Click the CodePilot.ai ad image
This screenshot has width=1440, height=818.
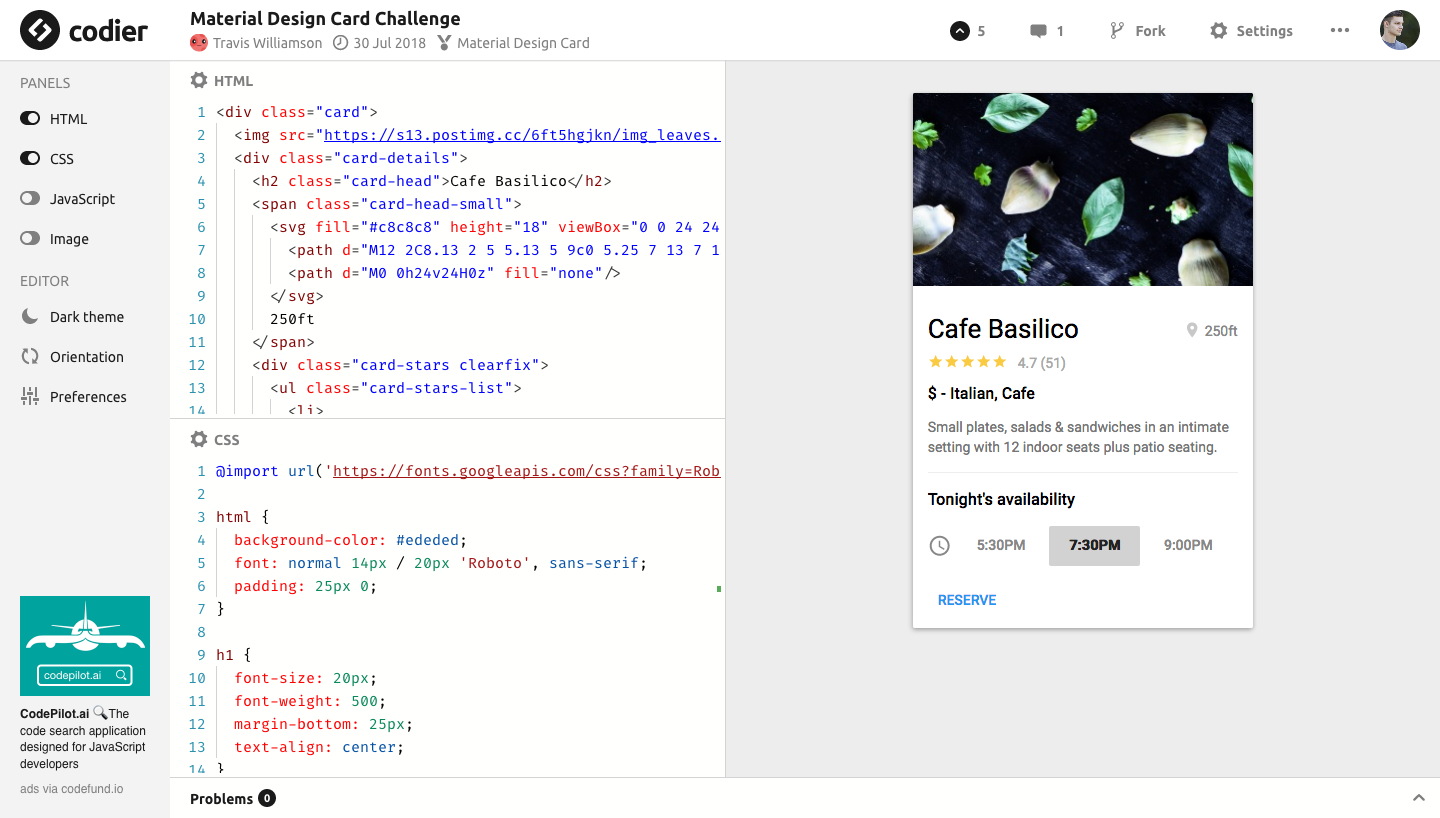click(x=85, y=646)
